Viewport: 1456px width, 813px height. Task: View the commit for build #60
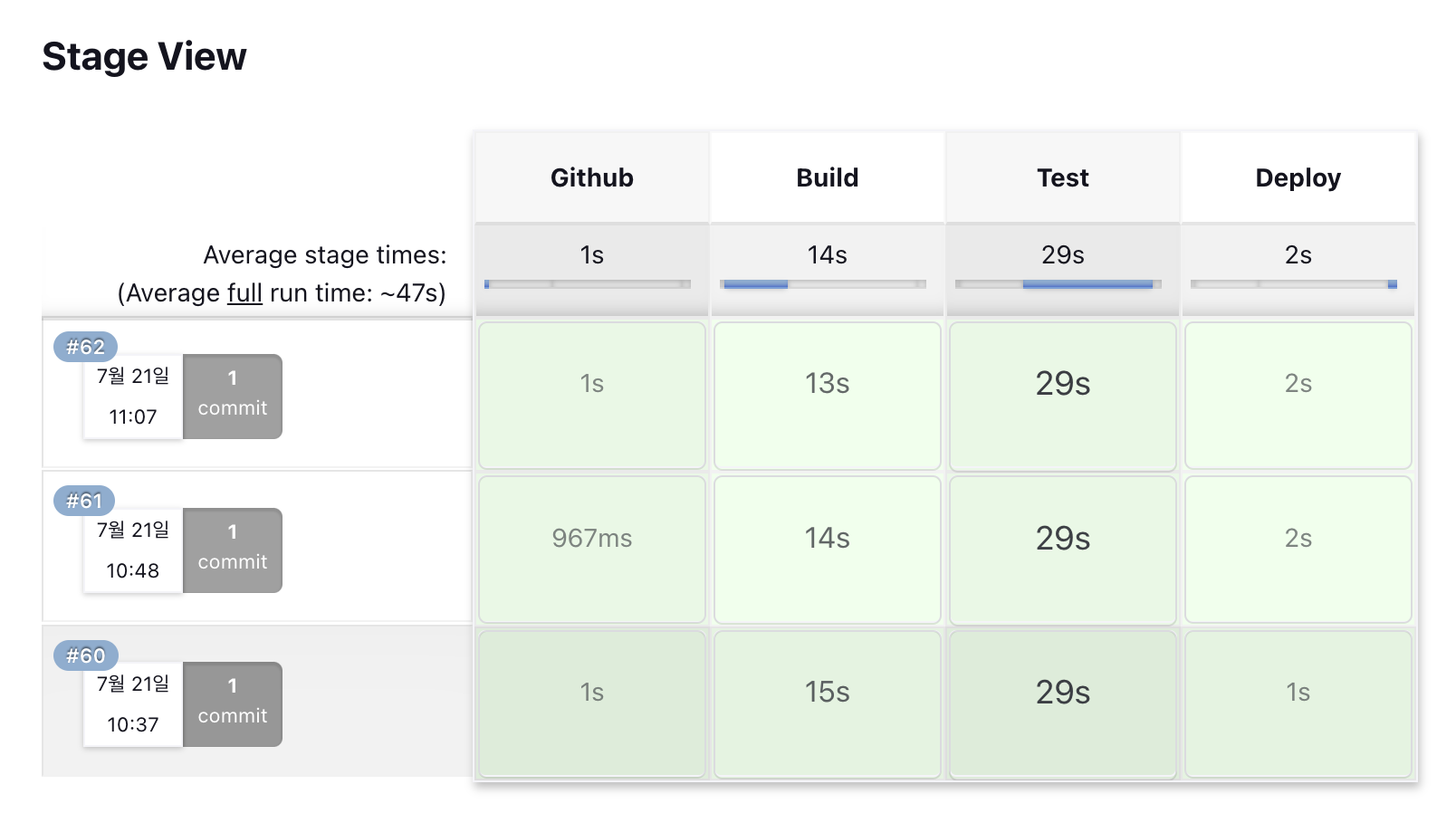[x=233, y=704]
